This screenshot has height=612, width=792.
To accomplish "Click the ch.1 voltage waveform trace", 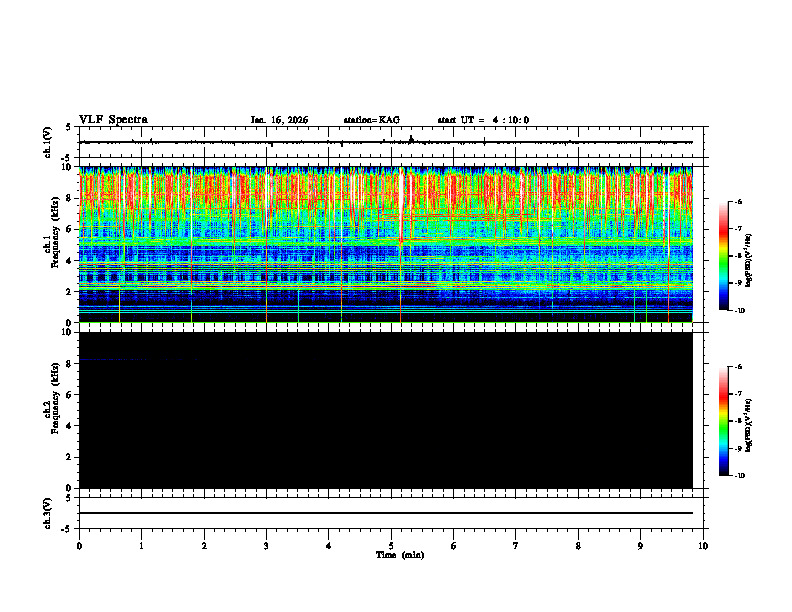I will (x=385, y=142).
